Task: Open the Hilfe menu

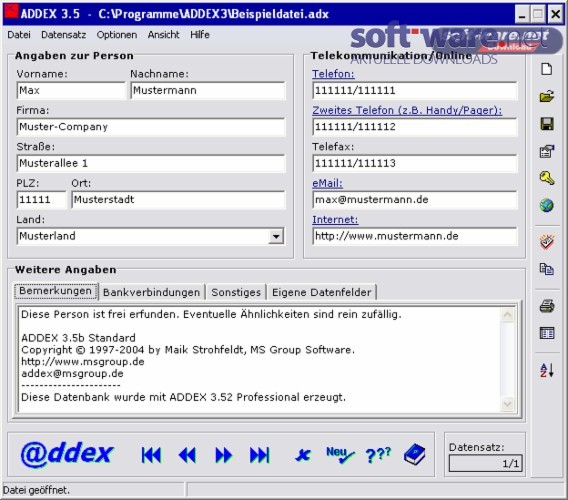Action: (x=200, y=35)
